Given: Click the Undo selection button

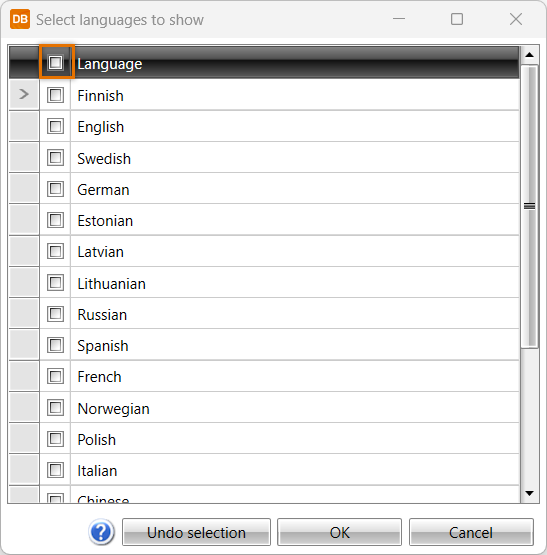Looking at the screenshot, I should (x=196, y=532).
